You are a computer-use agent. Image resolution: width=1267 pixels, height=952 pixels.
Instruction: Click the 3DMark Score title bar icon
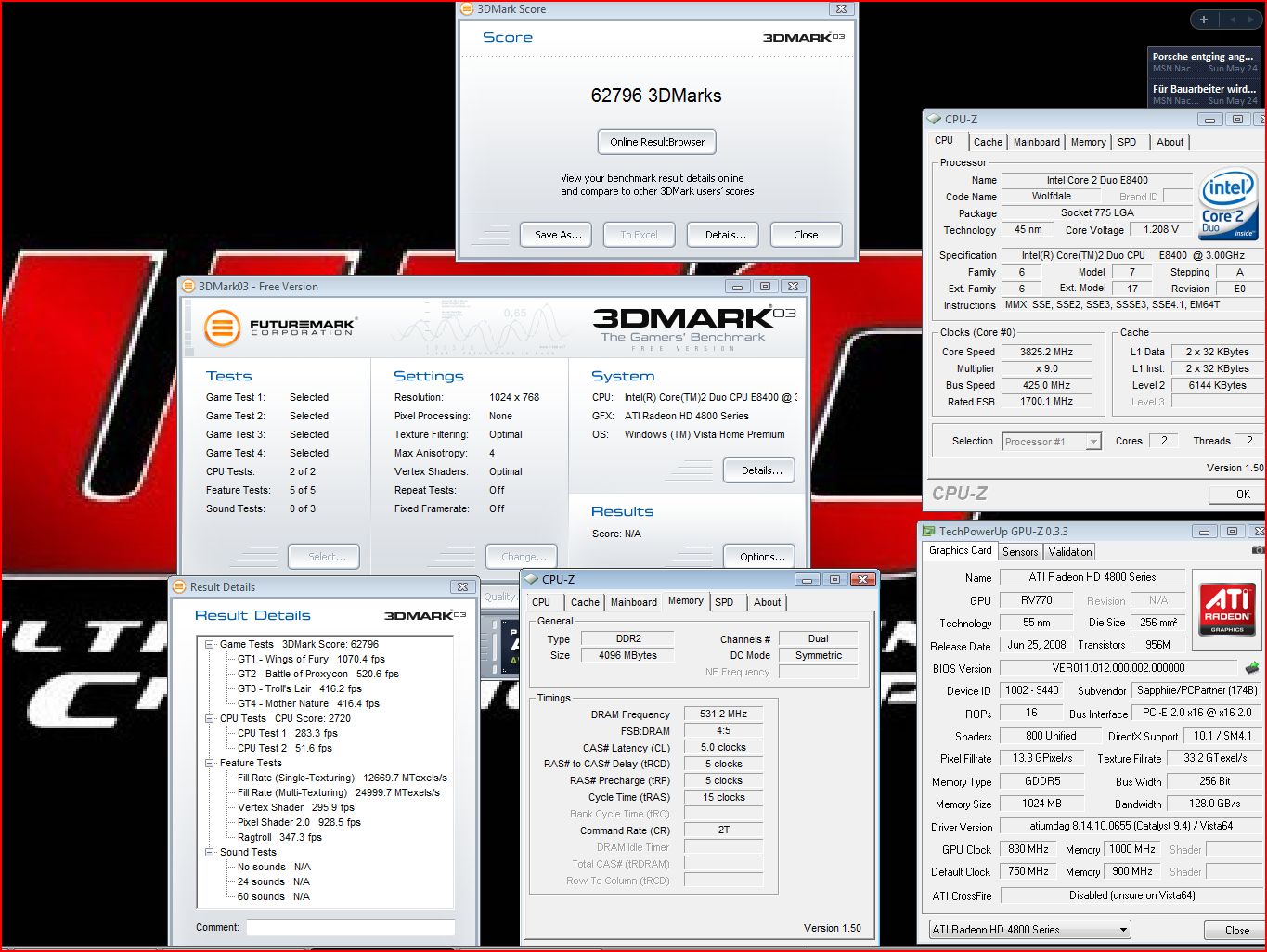click(x=468, y=8)
